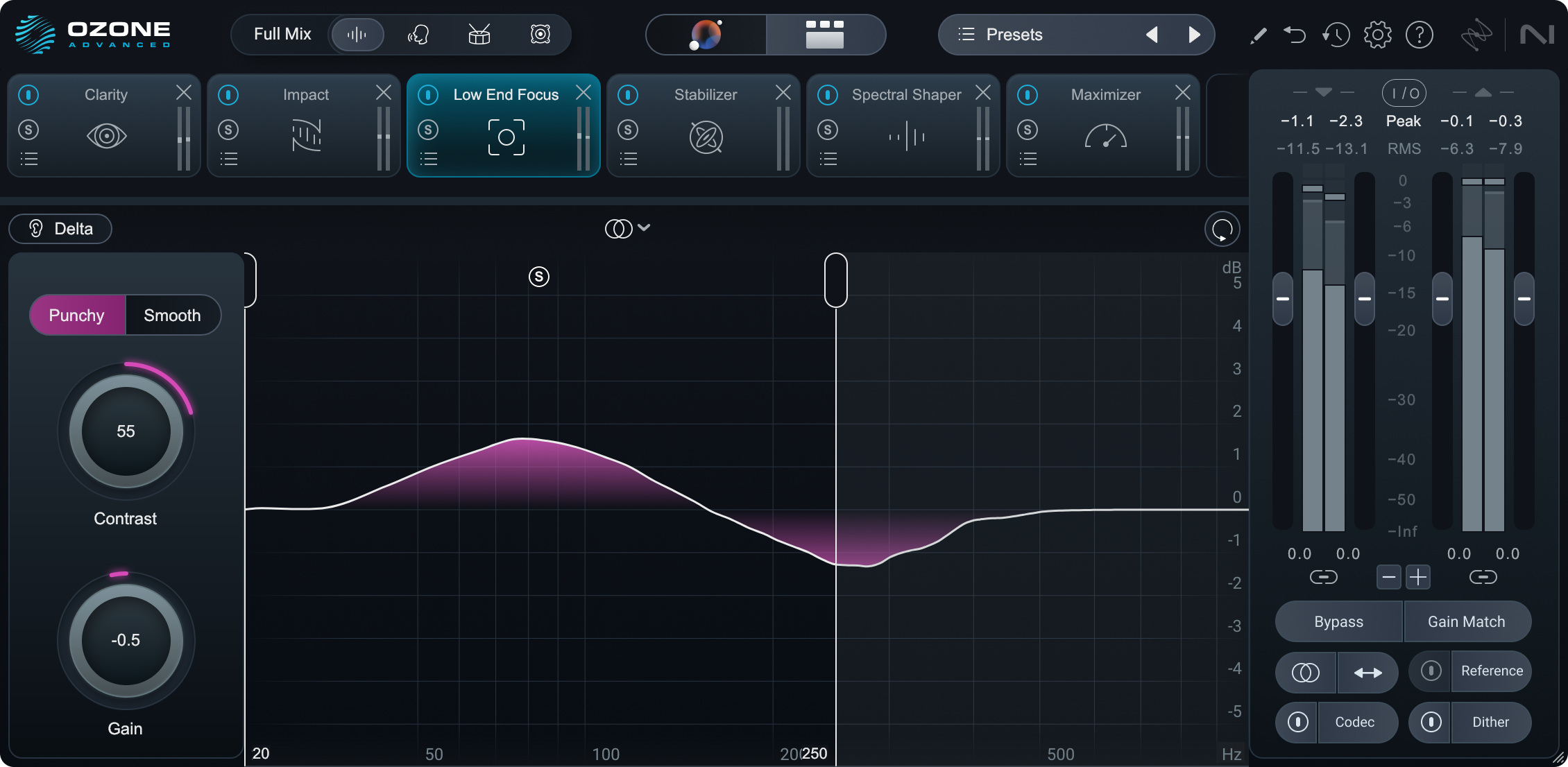This screenshot has height=767, width=1568.
Task: Switch to Smooth mode tab
Action: click(x=172, y=316)
